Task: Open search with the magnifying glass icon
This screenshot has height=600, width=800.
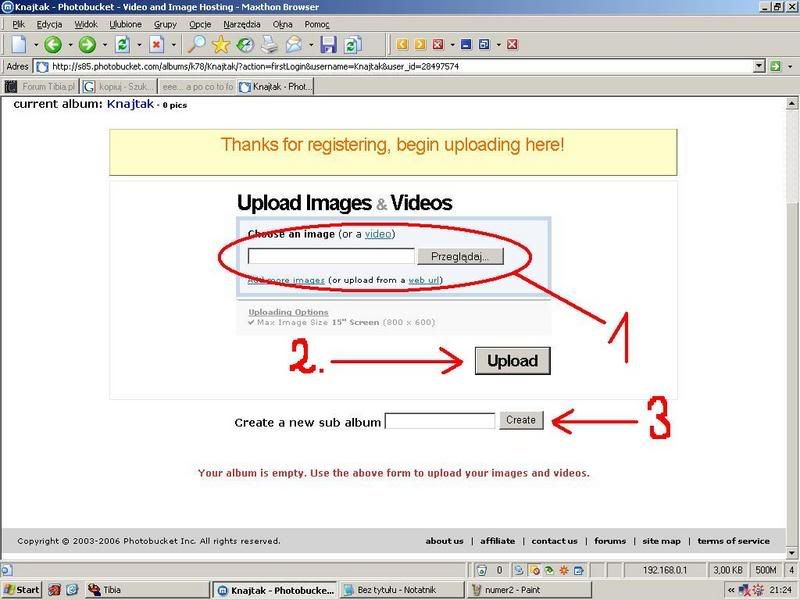Action: pos(196,44)
